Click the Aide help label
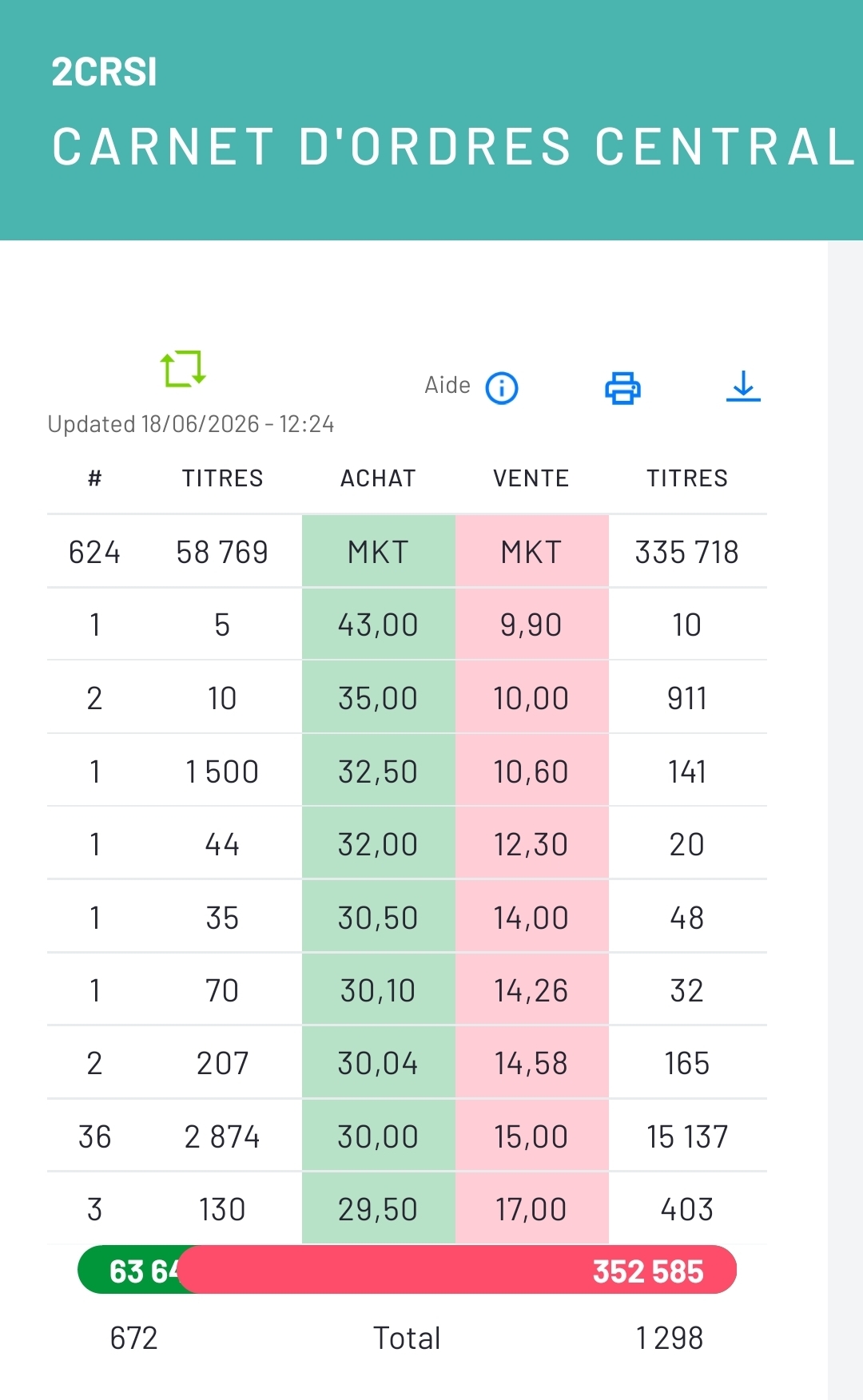This screenshot has width=863, height=1400. 447,385
